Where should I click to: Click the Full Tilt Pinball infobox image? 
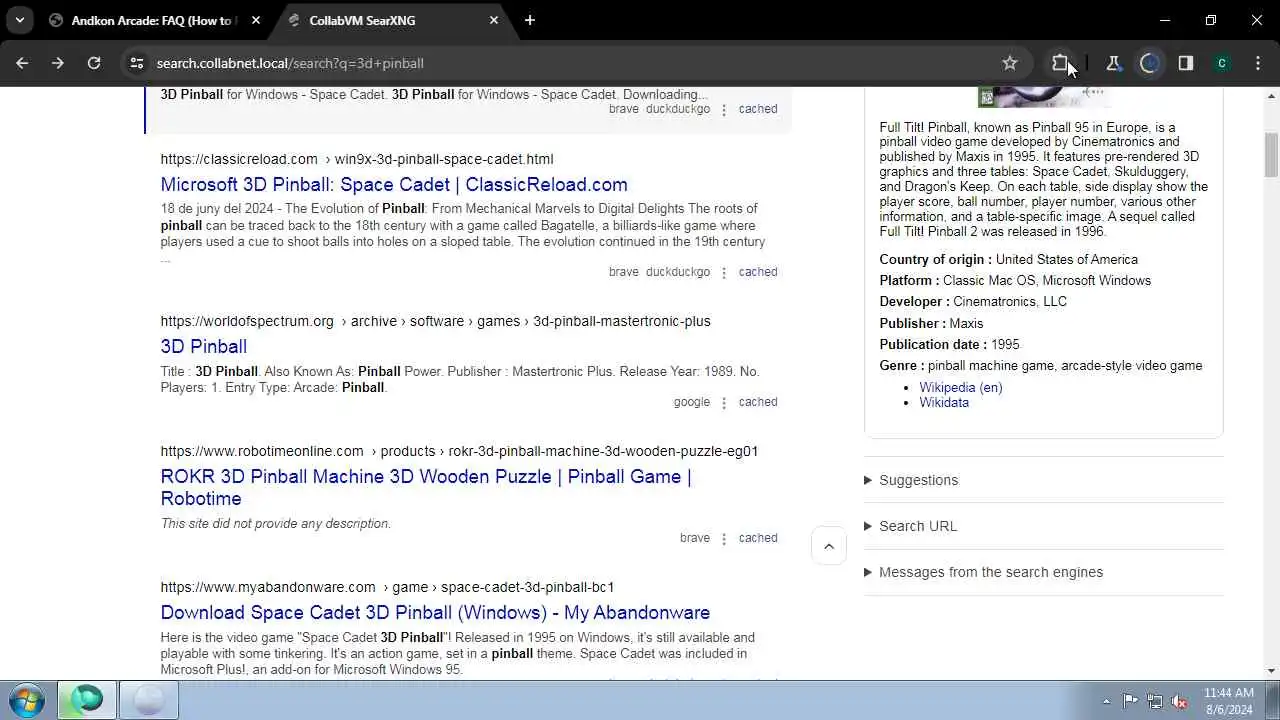click(x=1044, y=97)
